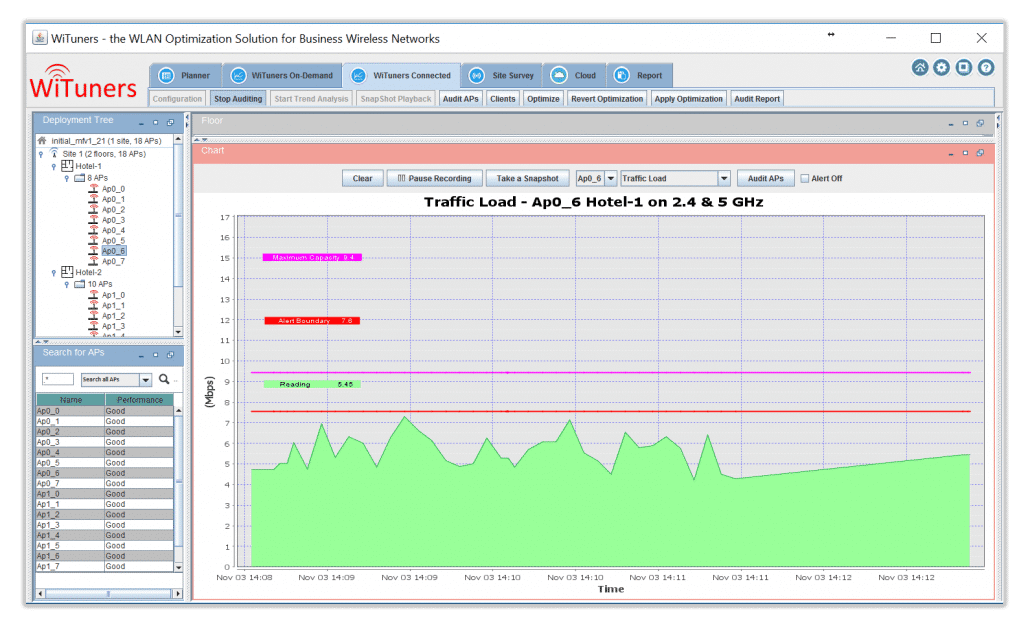Viewport: 1030px width, 628px height.
Task: Open settings gear icon
Action: 941,68
